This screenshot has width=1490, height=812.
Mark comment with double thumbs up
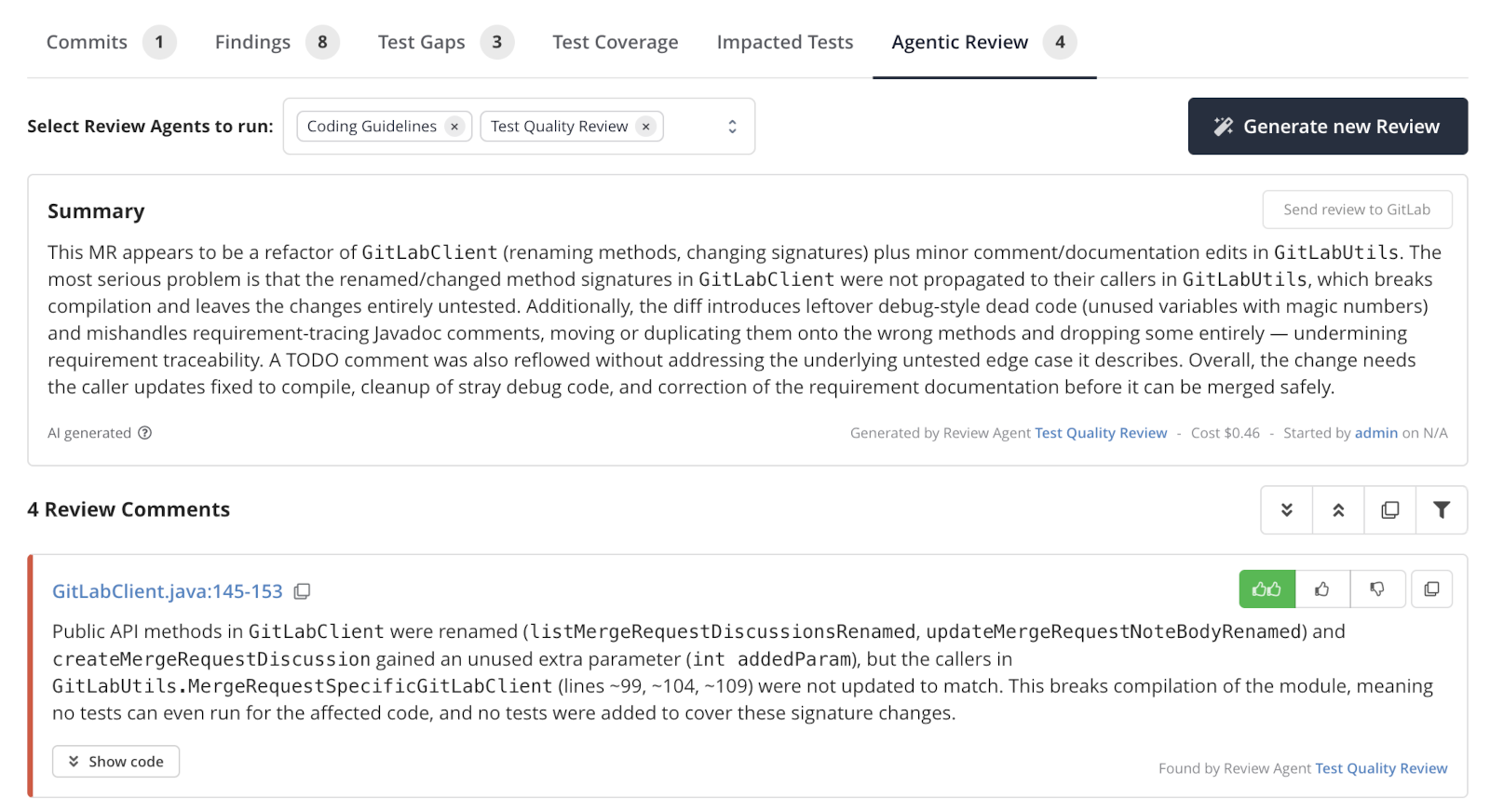click(x=1266, y=589)
